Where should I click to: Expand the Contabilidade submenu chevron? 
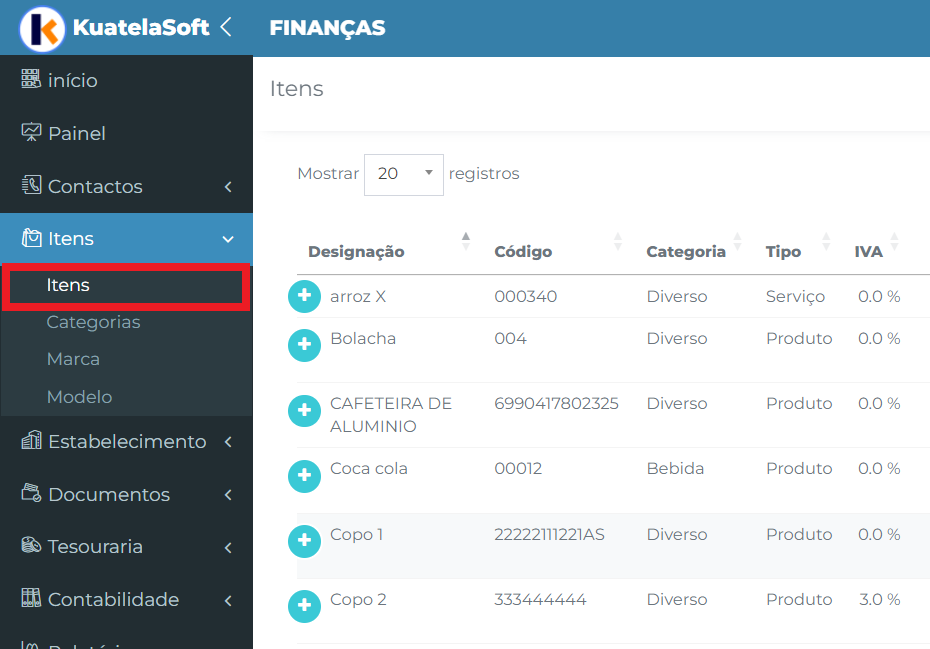pyautogui.click(x=228, y=600)
